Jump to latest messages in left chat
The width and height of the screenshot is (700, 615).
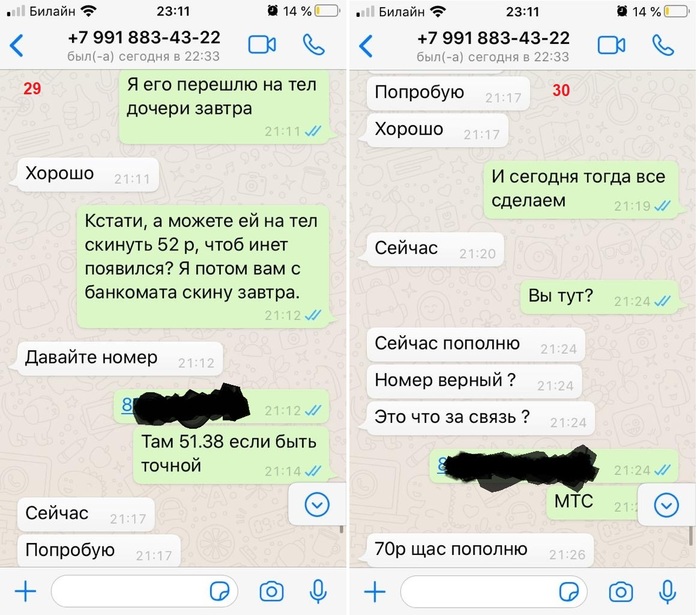[317, 505]
